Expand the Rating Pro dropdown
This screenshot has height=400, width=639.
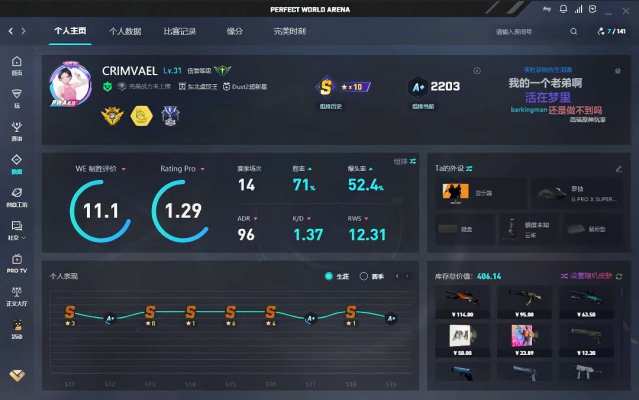pyautogui.click(x=203, y=169)
